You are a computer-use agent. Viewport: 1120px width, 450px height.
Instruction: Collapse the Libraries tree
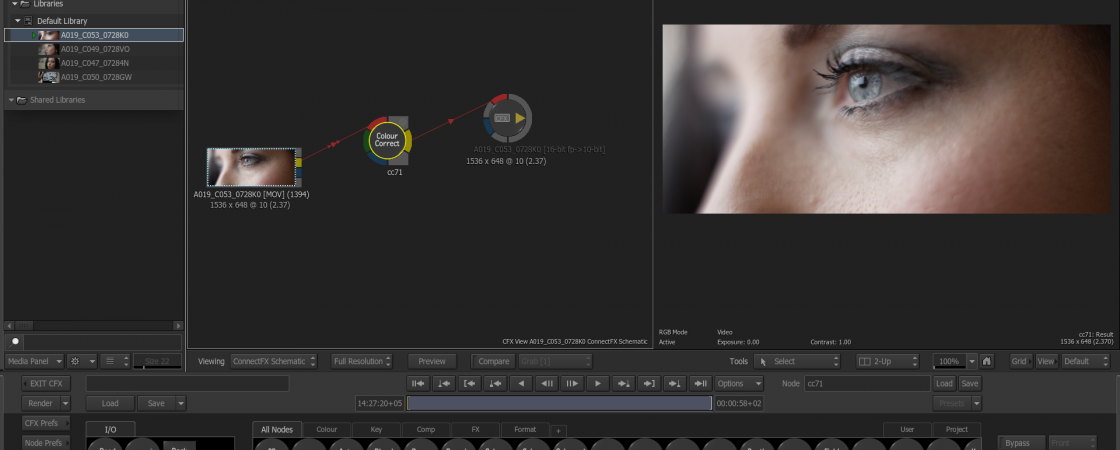(x=15, y=4)
